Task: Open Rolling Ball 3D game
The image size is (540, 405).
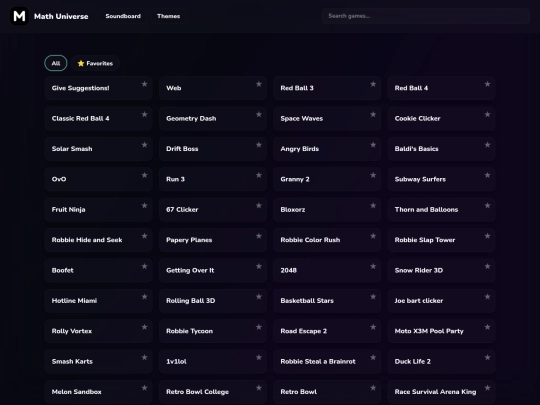Action: coord(212,301)
